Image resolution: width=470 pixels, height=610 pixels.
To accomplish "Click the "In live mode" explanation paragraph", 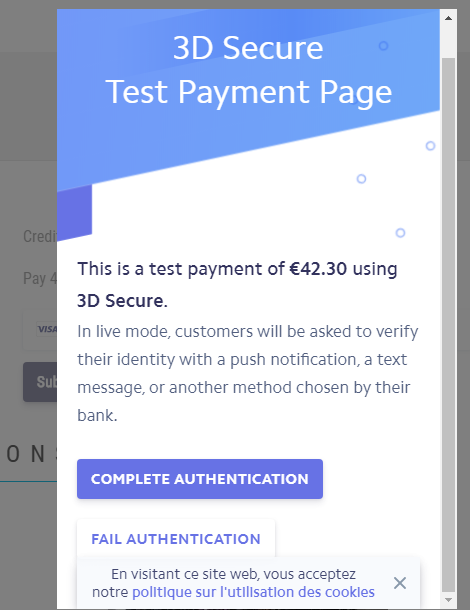I will point(247,373).
